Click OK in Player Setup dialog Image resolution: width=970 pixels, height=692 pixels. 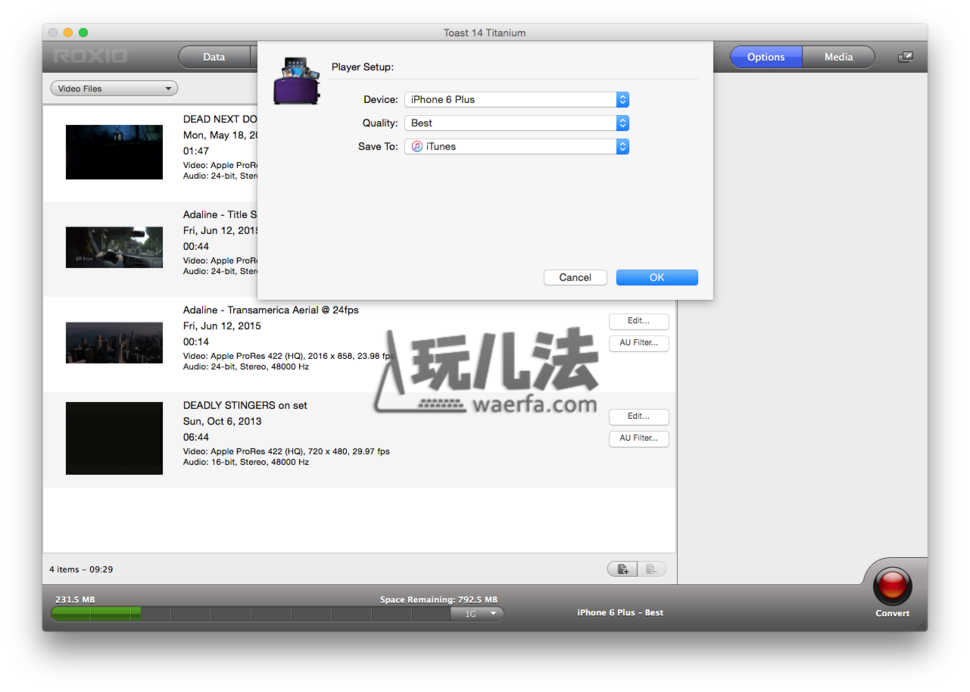656,278
